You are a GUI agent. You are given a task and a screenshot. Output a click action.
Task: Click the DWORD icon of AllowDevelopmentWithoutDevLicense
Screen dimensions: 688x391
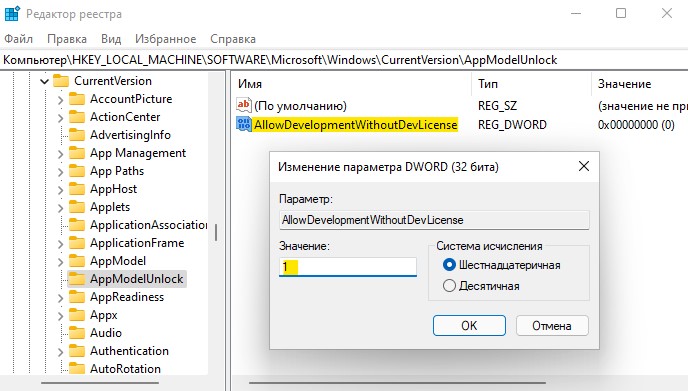click(x=244, y=124)
